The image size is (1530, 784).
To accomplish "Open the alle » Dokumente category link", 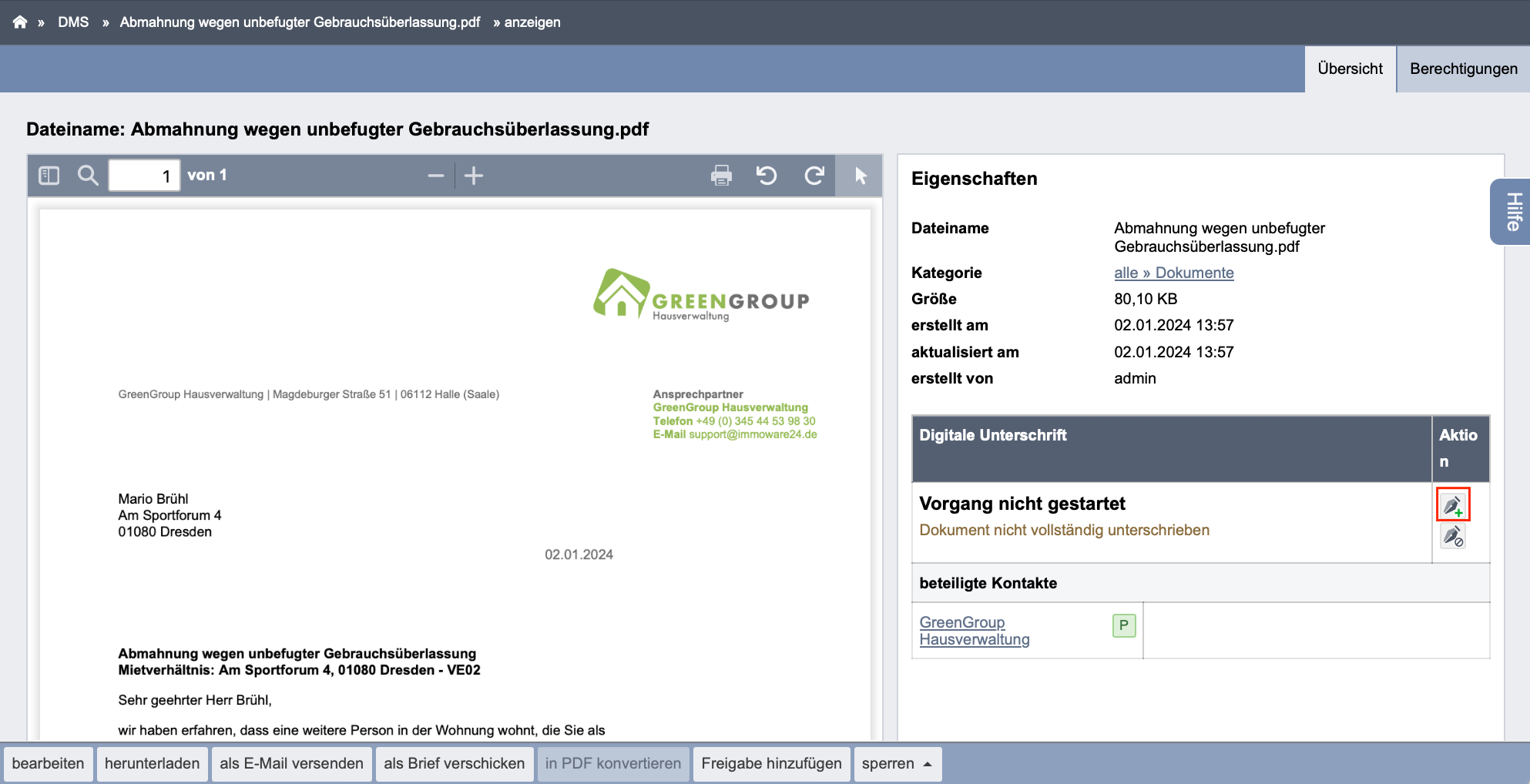I will click(x=1173, y=273).
